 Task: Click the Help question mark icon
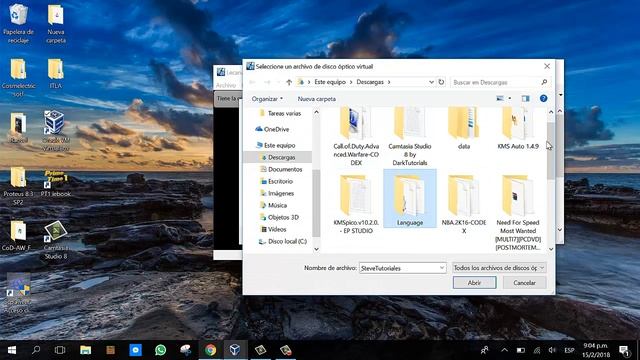(543, 98)
